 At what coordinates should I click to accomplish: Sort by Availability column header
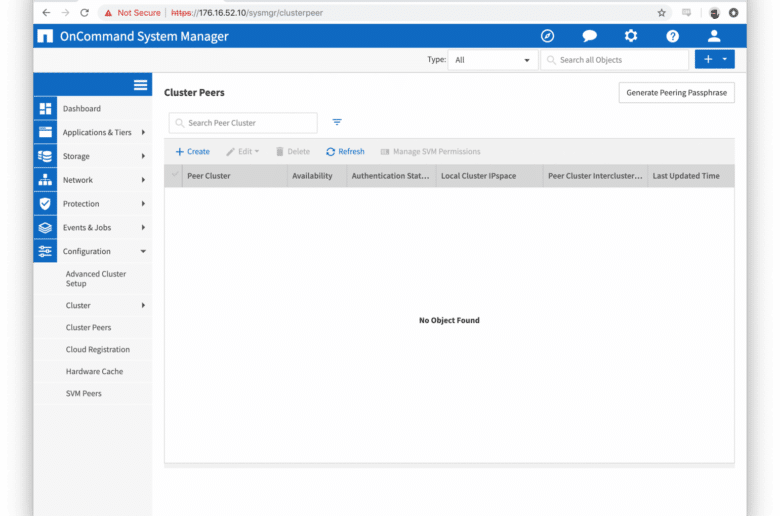click(x=317, y=176)
